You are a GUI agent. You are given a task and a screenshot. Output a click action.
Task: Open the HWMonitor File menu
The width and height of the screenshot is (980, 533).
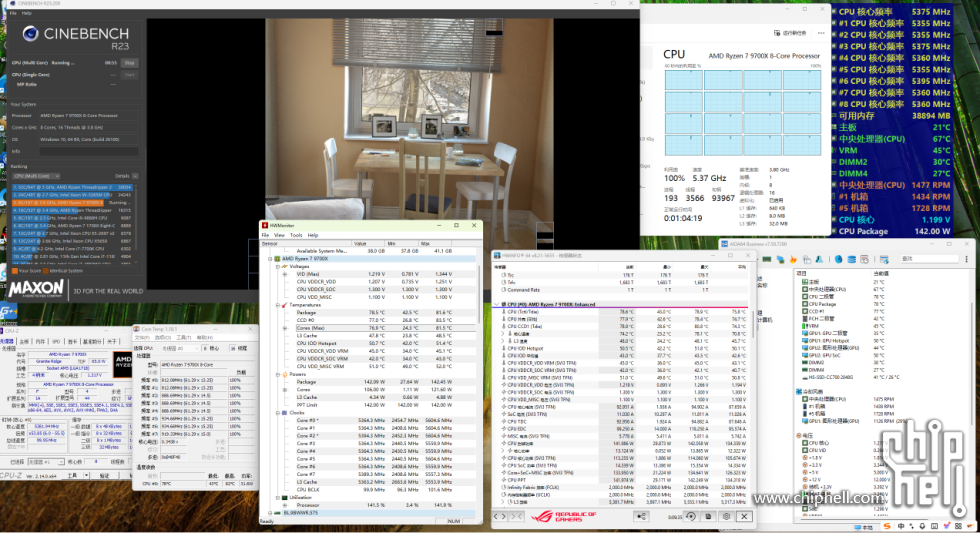pos(265,236)
